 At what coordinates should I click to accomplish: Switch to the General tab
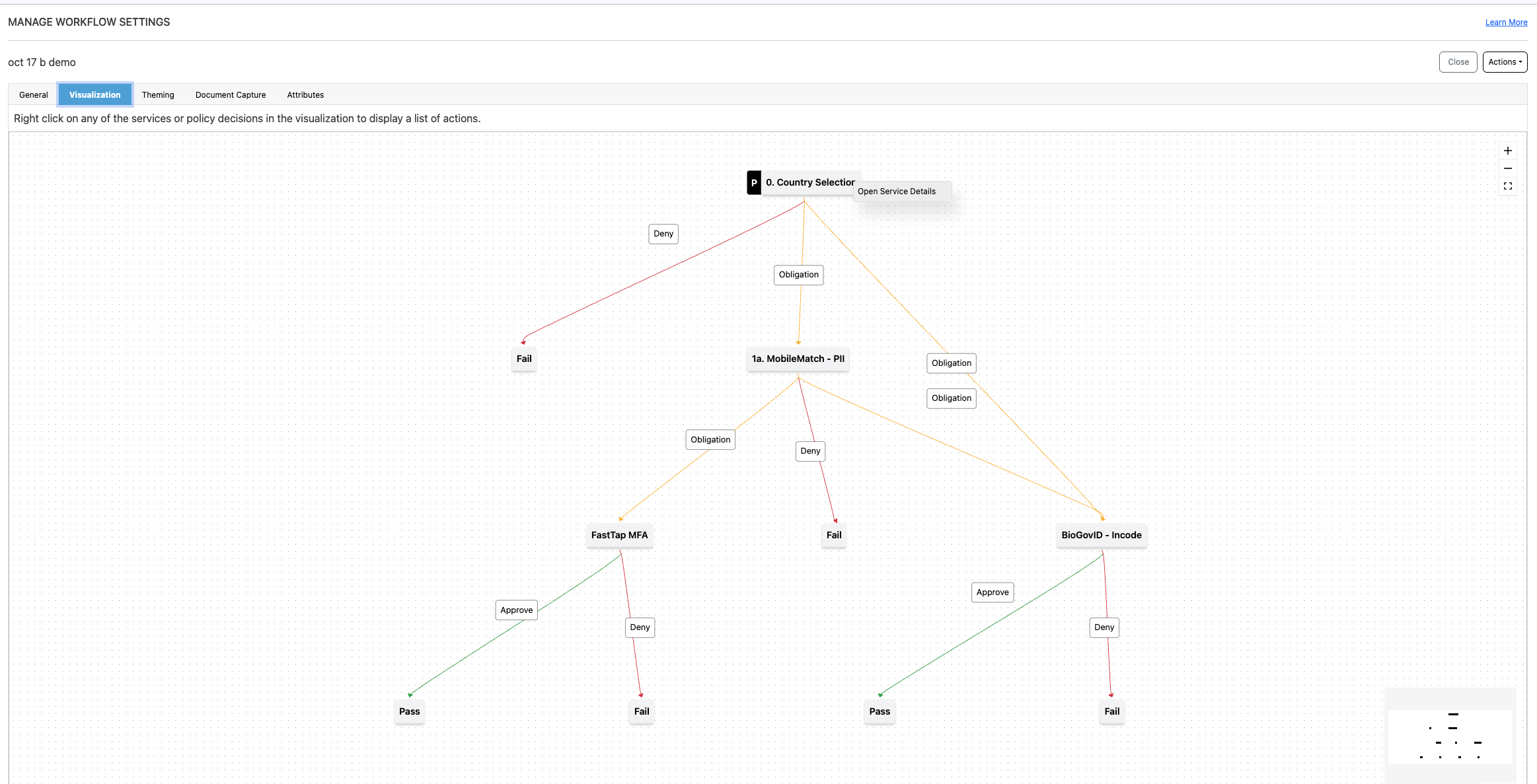(x=34, y=95)
